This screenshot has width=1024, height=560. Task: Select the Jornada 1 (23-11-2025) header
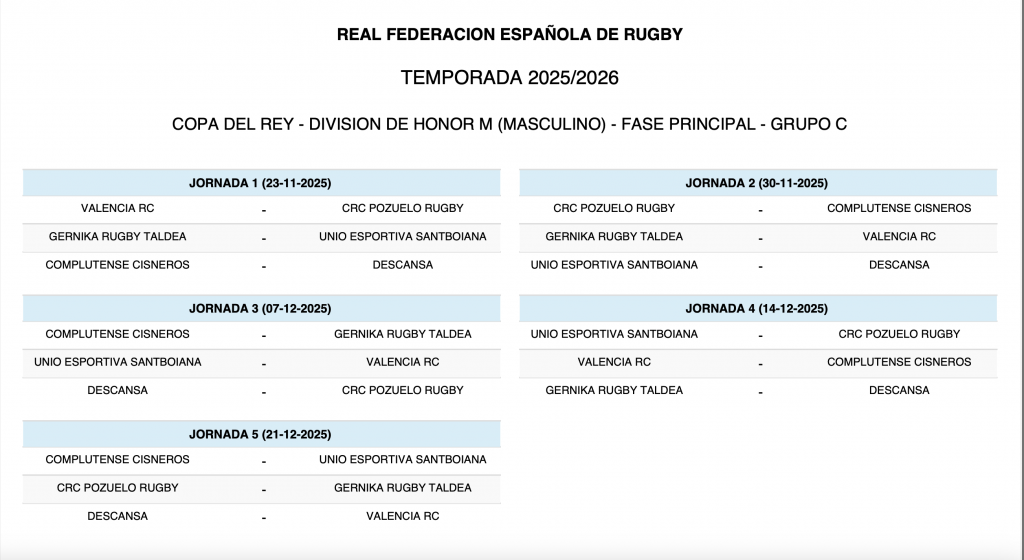tap(260, 183)
